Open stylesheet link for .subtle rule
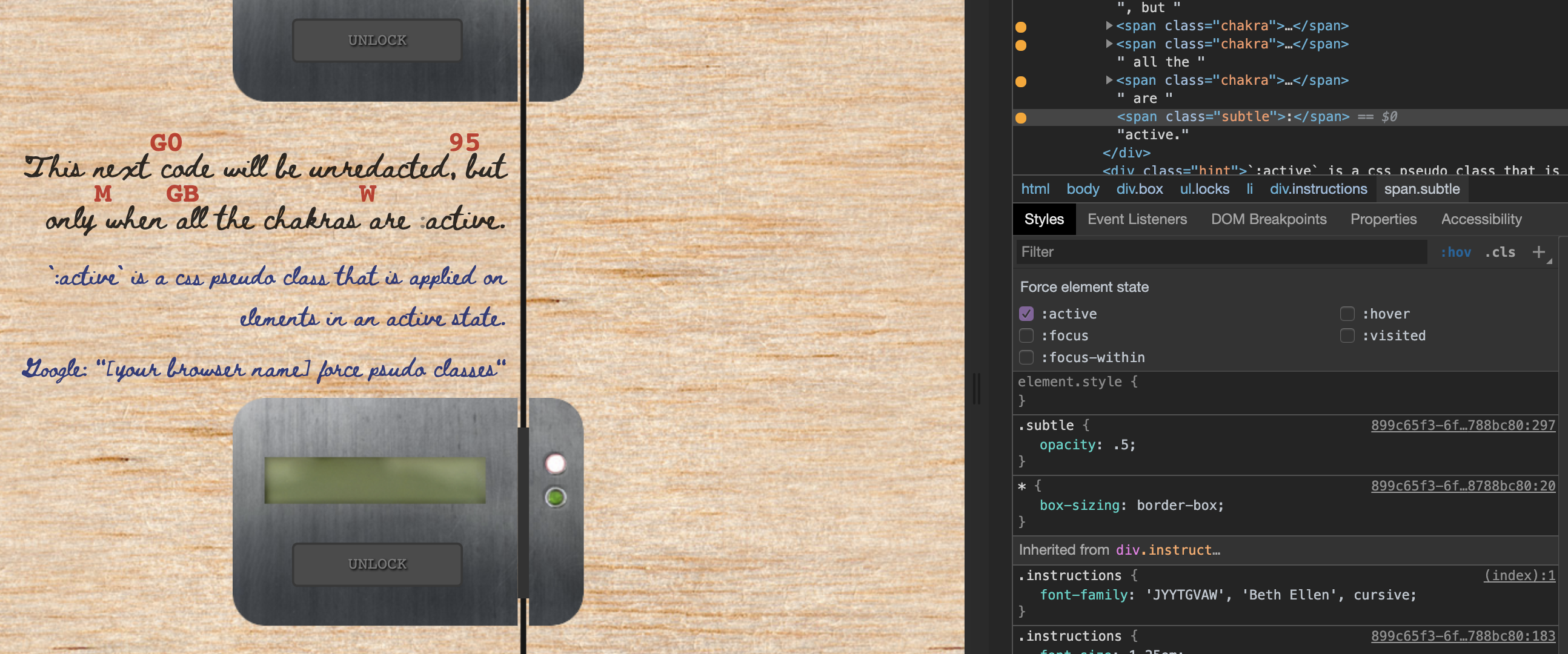The width and height of the screenshot is (1568, 654). [x=1462, y=425]
